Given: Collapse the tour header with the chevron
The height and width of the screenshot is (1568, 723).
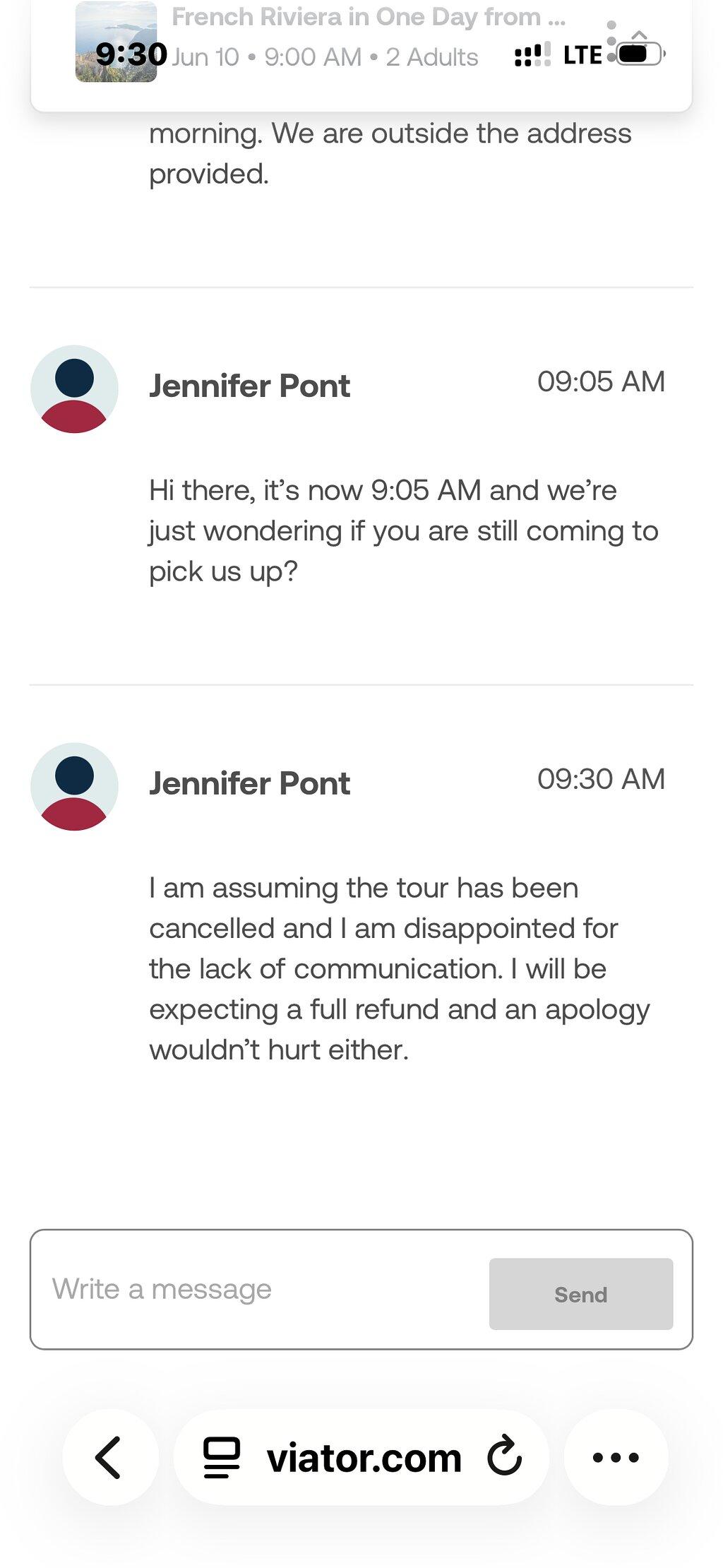Looking at the screenshot, I should pyautogui.click(x=640, y=35).
